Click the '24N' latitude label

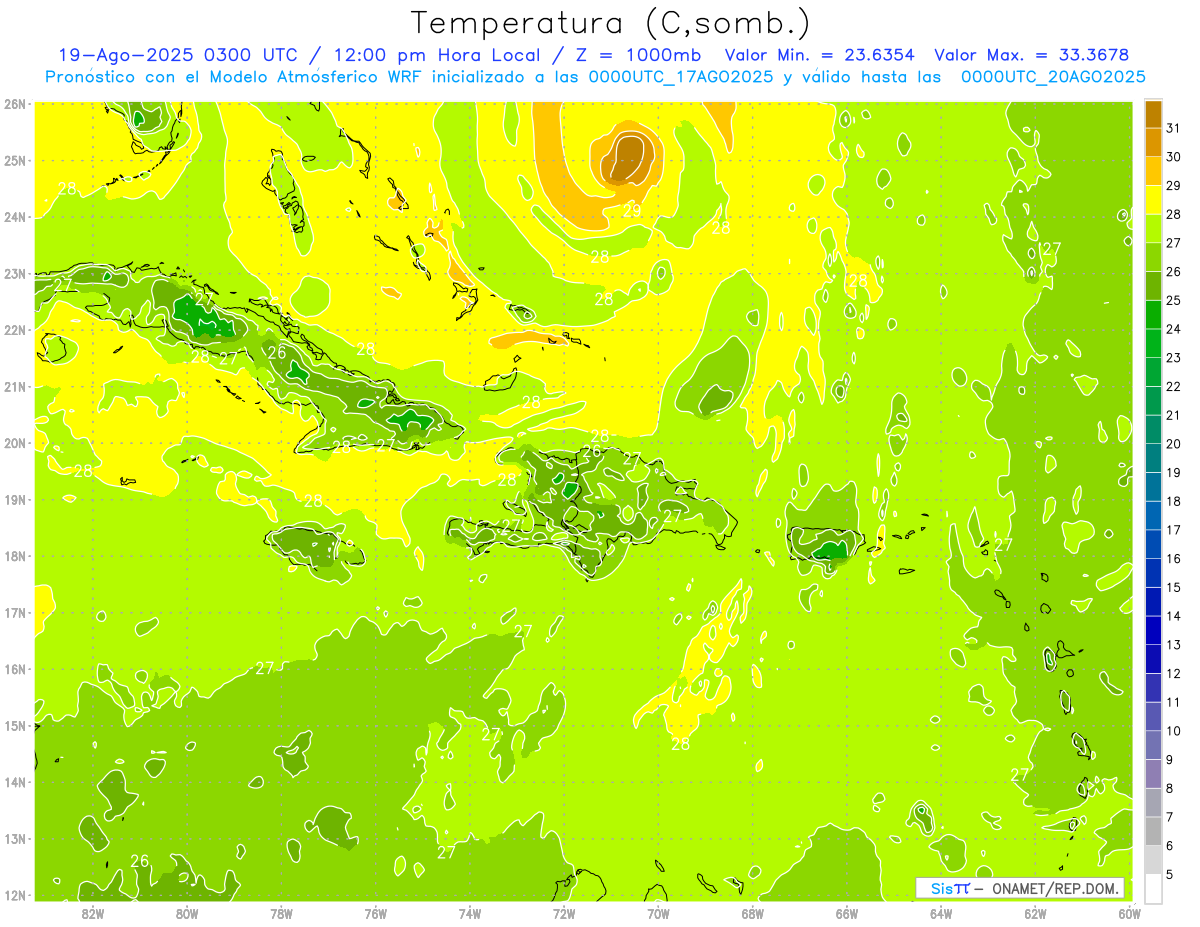(x=15, y=217)
